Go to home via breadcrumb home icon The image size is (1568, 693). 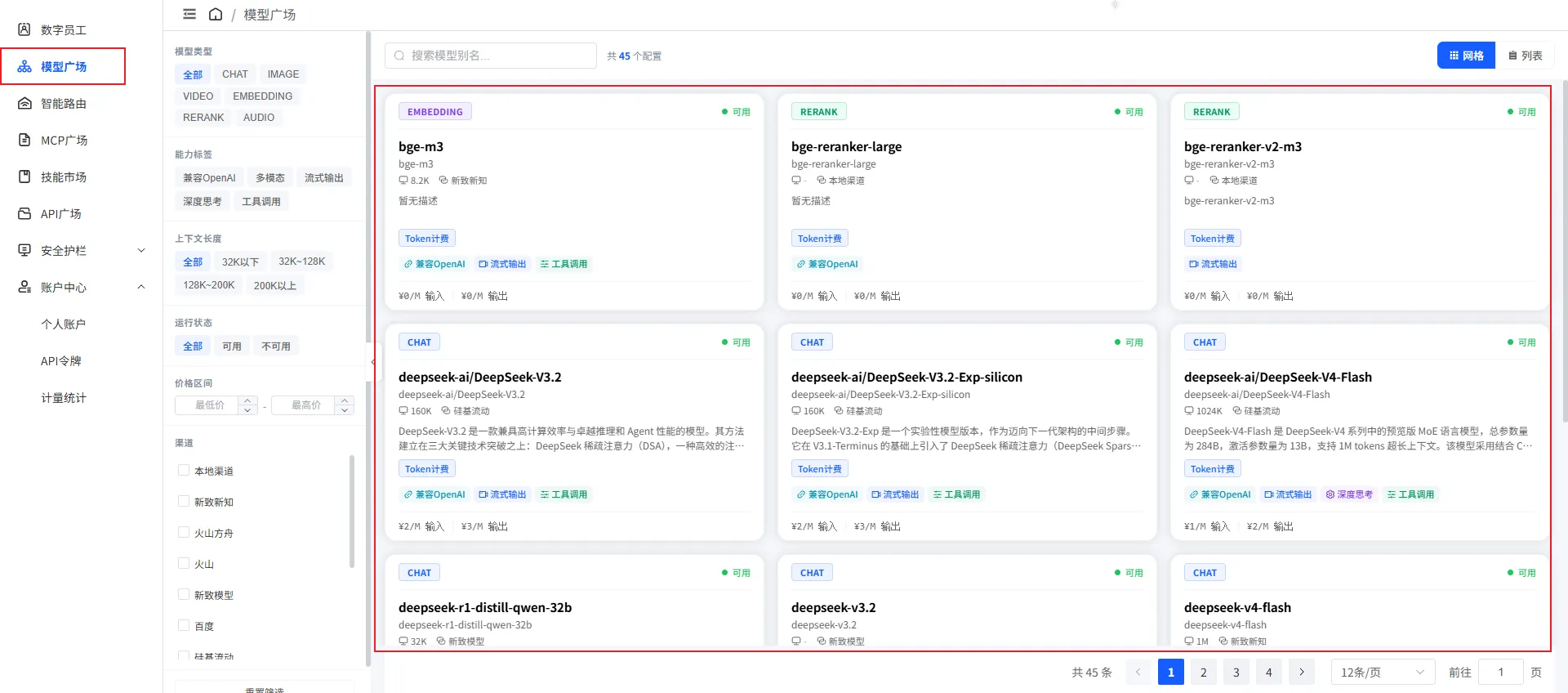pyautogui.click(x=216, y=14)
